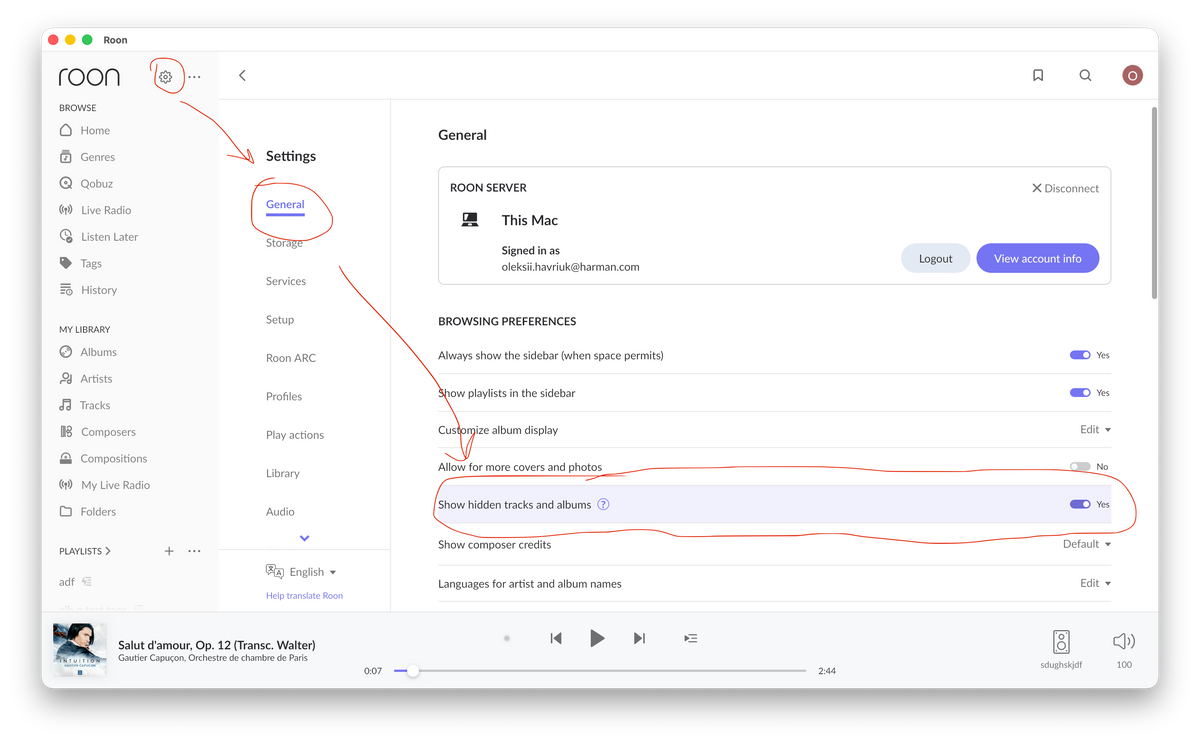Click the Logout button
Viewport: 1200px width, 743px height.
click(x=935, y=258)
